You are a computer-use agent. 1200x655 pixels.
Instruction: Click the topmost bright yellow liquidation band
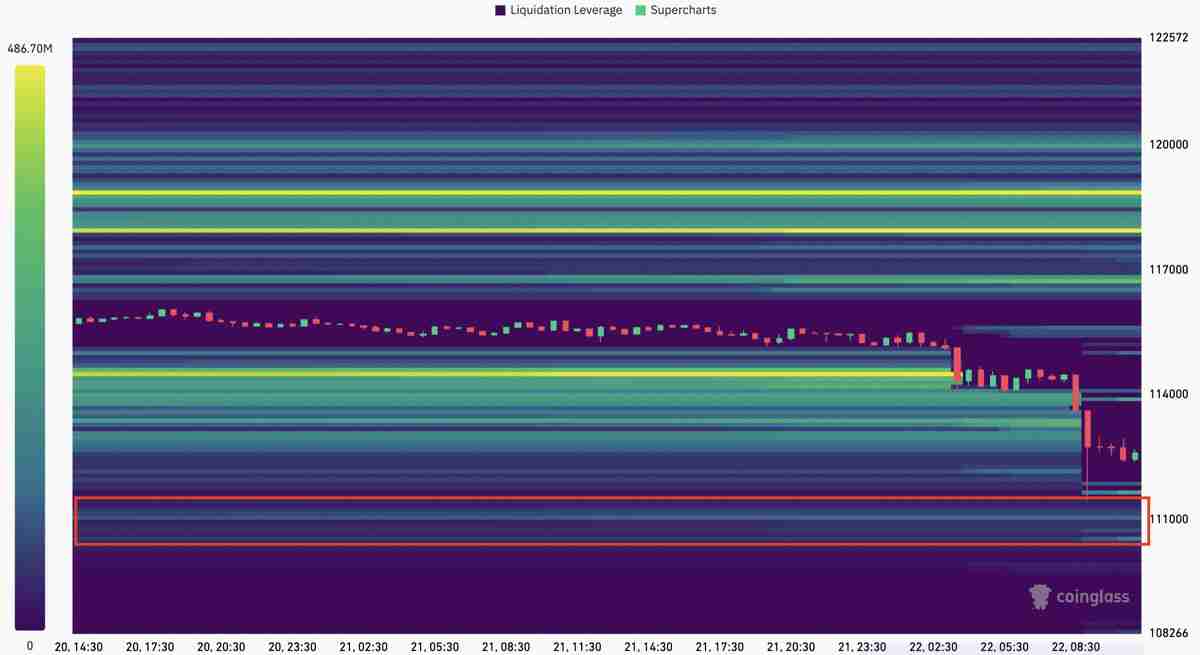click(x=600, y=192)
